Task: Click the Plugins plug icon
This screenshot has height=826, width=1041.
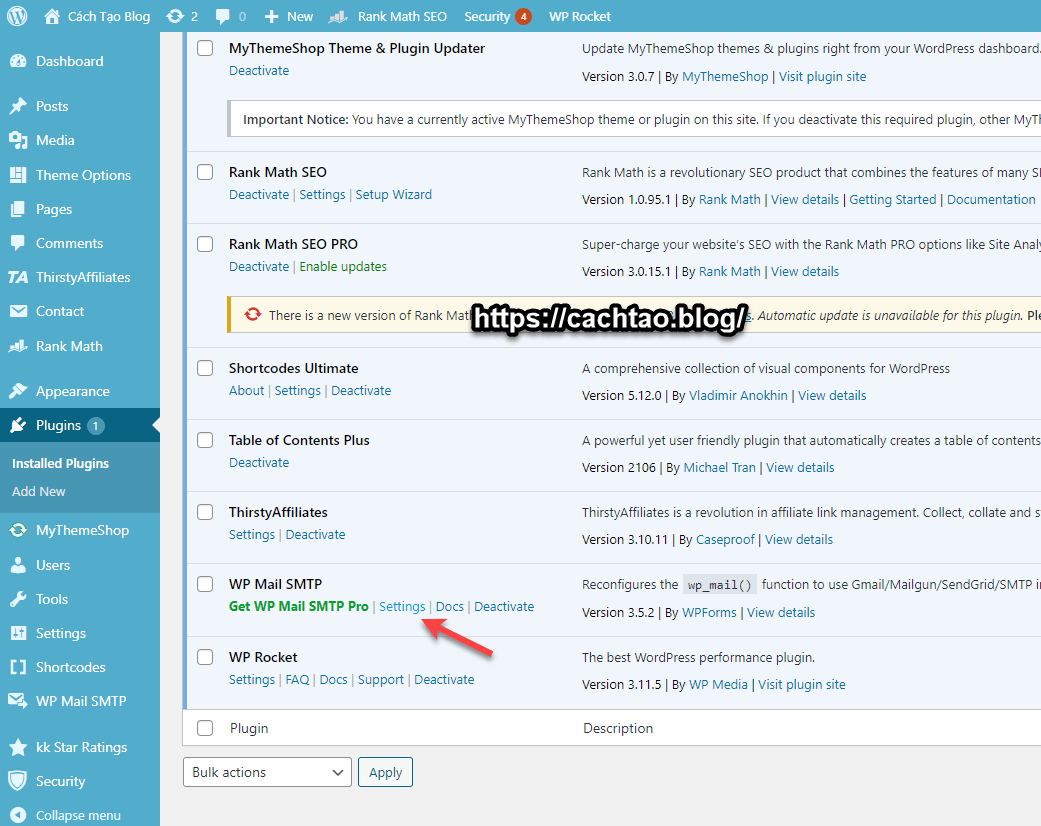Action: tap(19, 426)
